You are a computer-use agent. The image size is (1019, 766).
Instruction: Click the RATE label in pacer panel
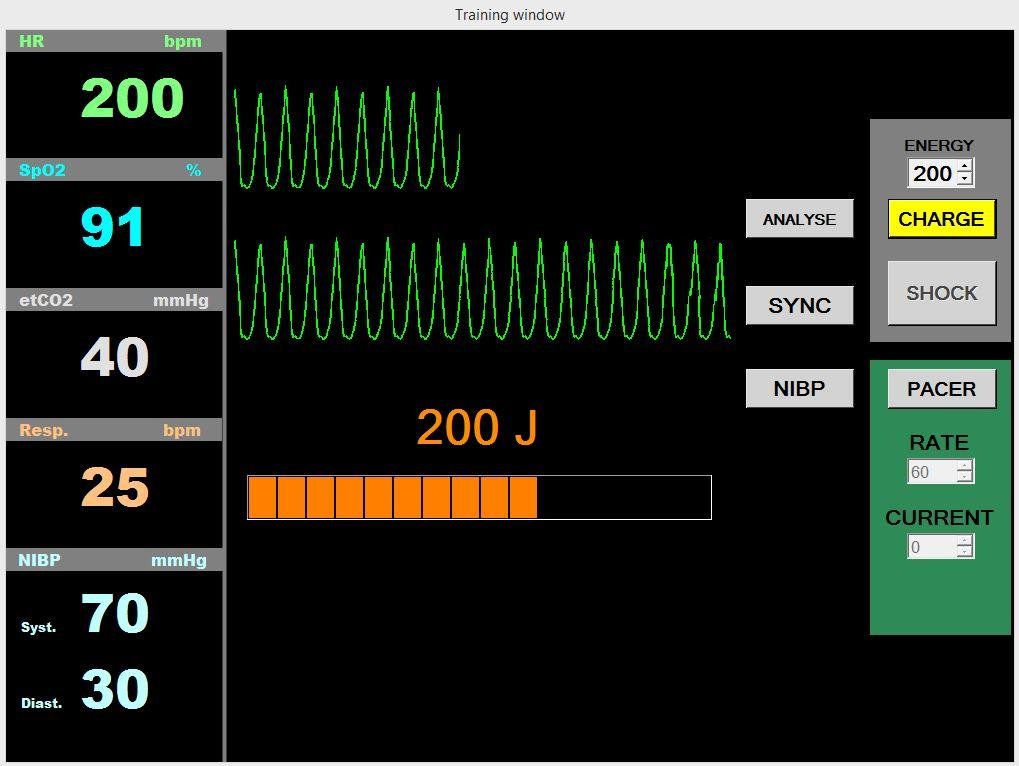click(939, 442)
